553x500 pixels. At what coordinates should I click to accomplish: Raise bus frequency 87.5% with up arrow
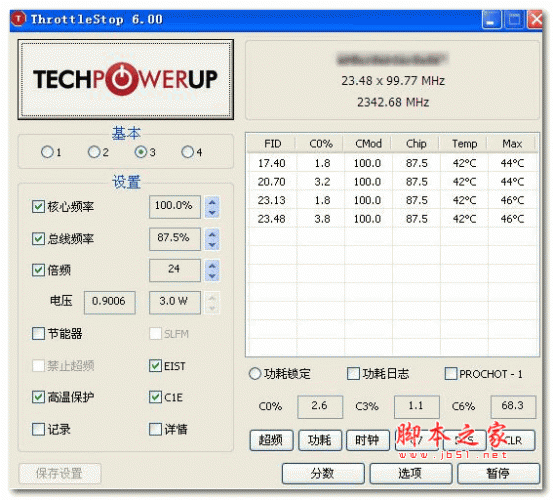coord(212,234)
